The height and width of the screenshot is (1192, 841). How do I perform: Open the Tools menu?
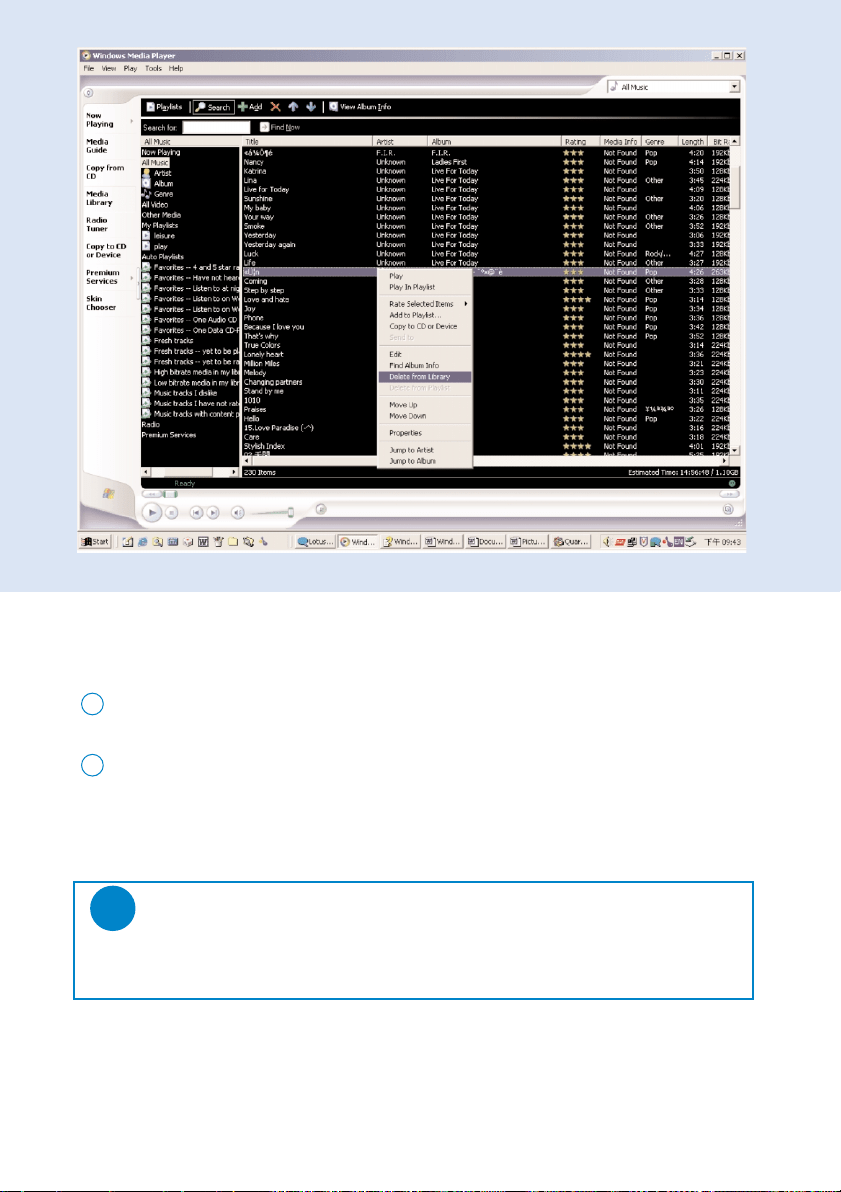[153, 68]
